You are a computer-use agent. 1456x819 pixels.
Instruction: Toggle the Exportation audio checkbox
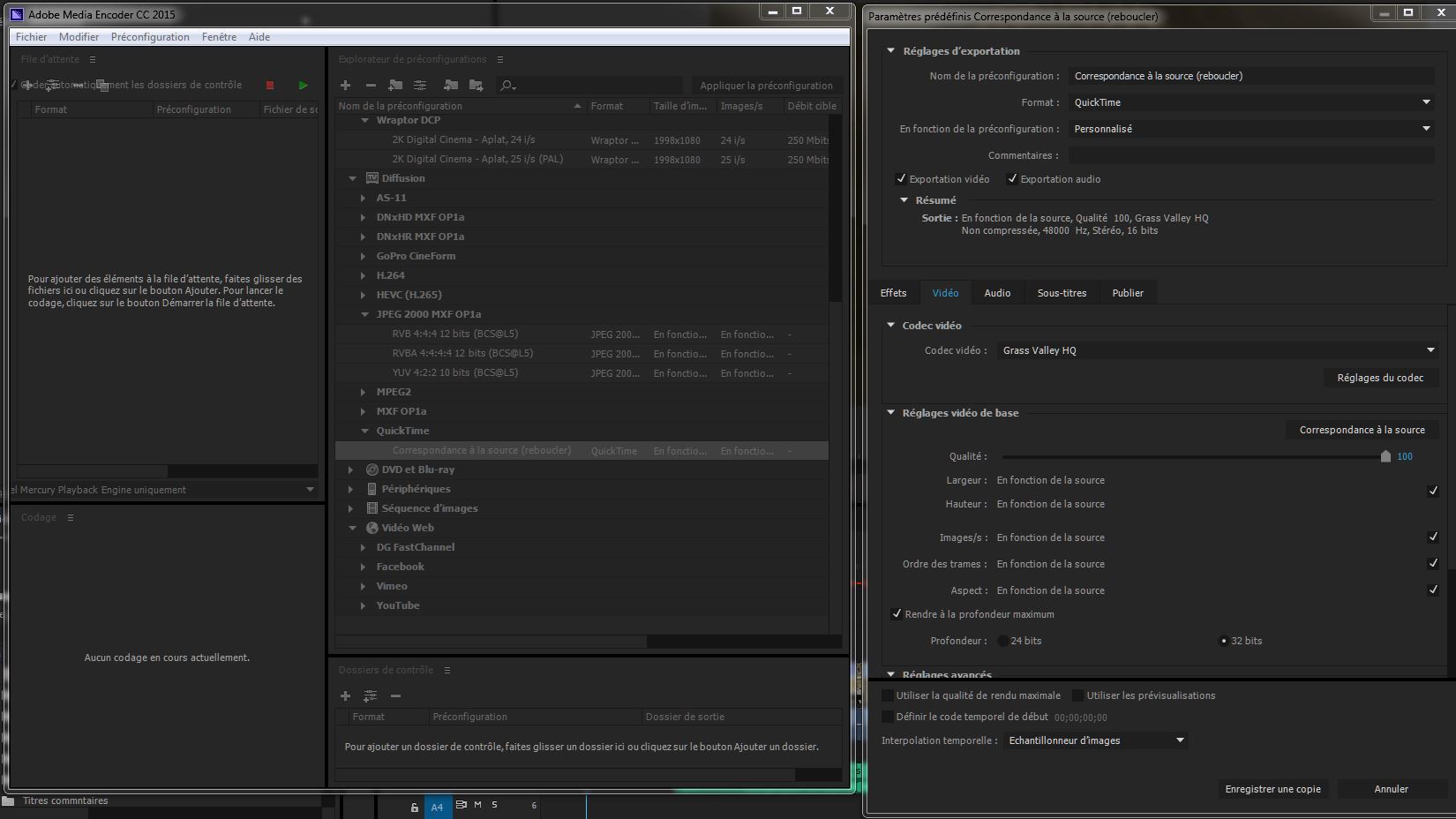coord(1012,179)
